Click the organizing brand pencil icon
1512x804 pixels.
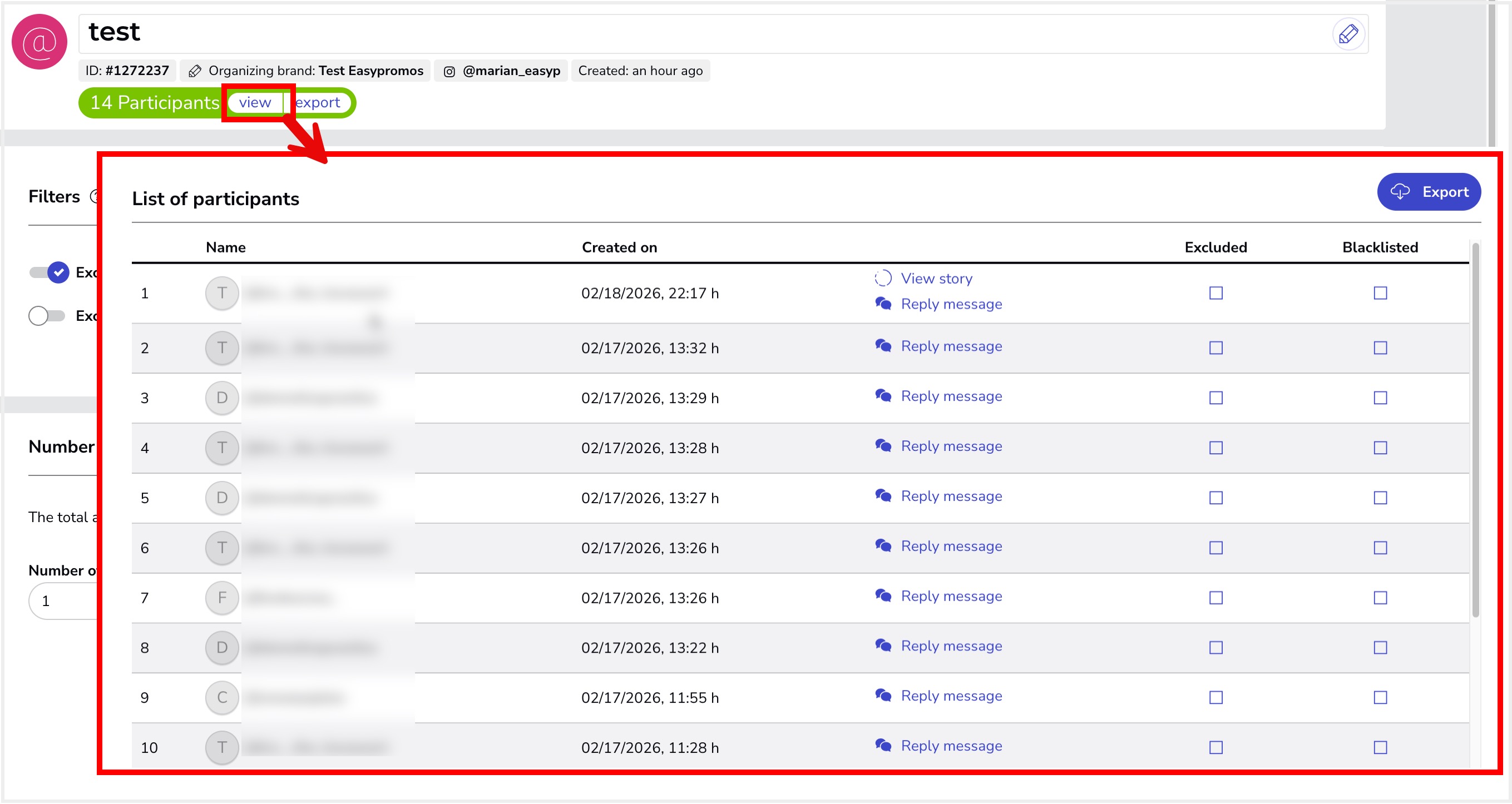pyautogui.click(x=195, y=72)
